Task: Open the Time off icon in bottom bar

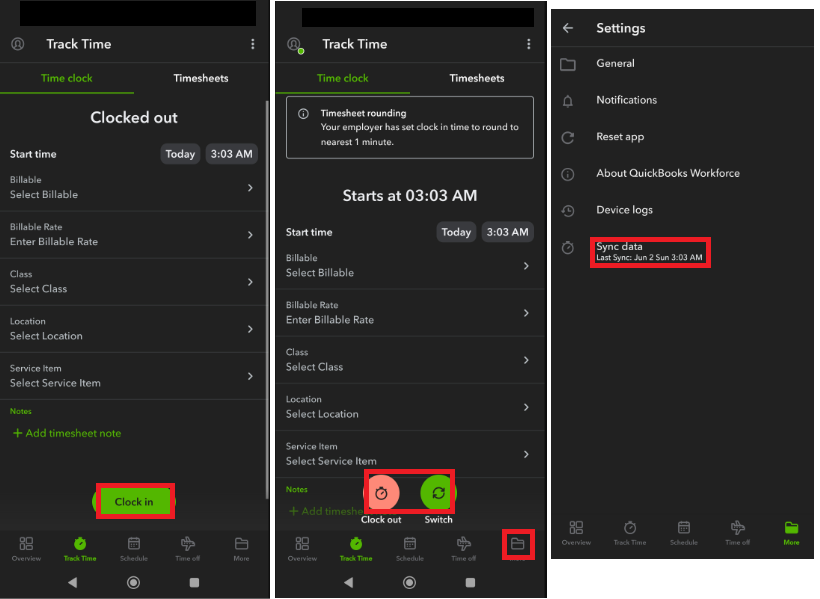Action: pos(187,548)
